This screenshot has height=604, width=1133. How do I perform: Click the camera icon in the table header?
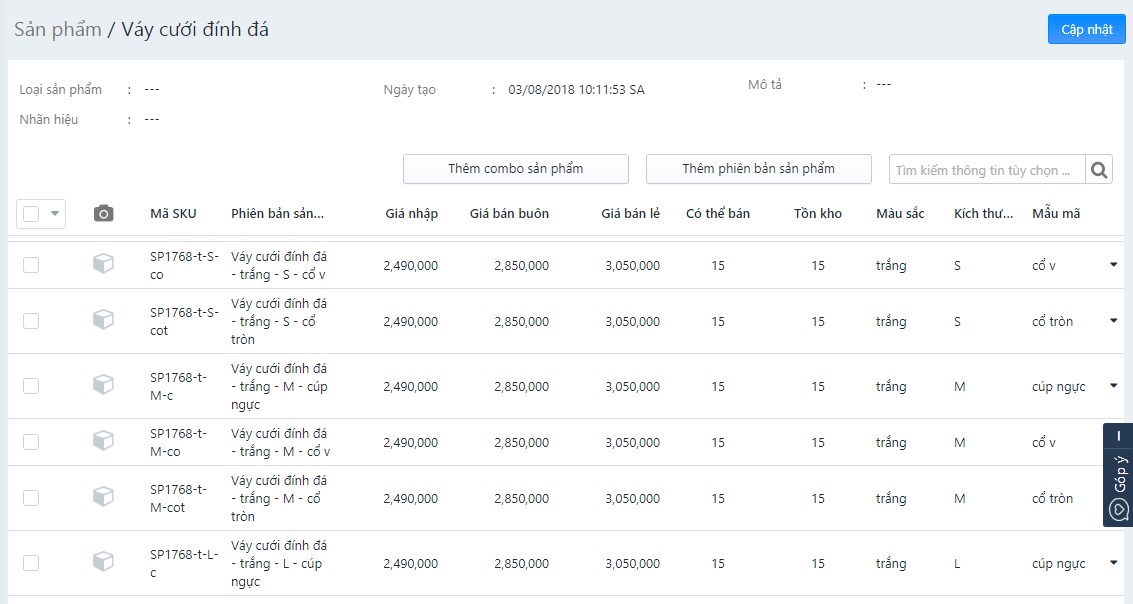click(103, 213)
